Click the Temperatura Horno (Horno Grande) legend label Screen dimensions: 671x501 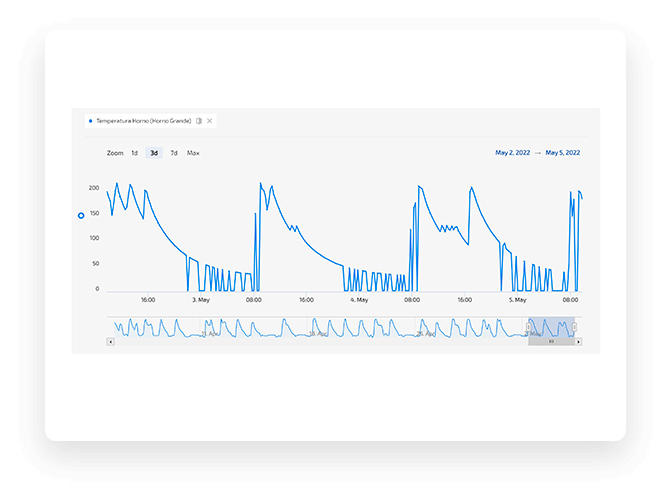(144, 121)
